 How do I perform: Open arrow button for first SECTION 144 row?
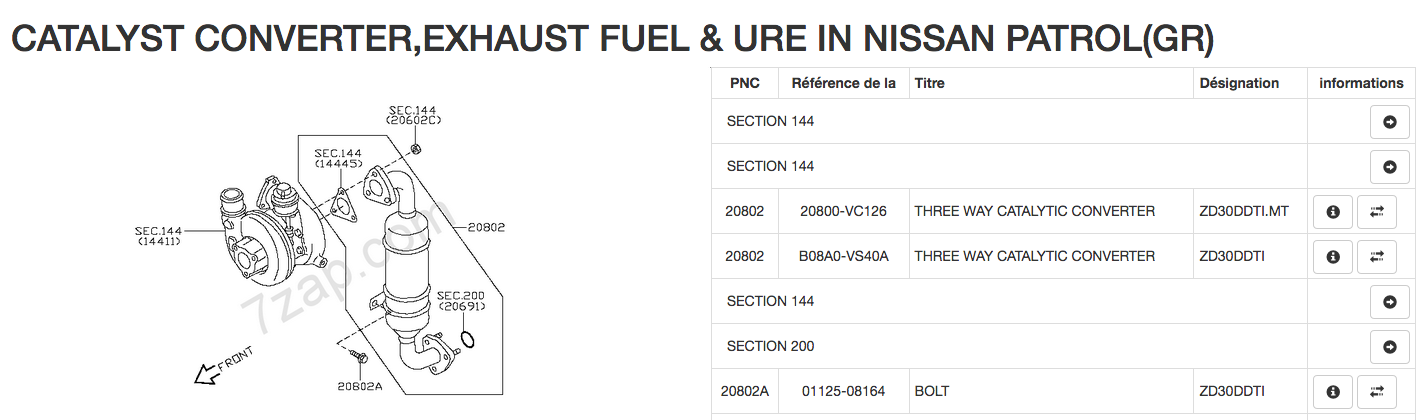1389,122
